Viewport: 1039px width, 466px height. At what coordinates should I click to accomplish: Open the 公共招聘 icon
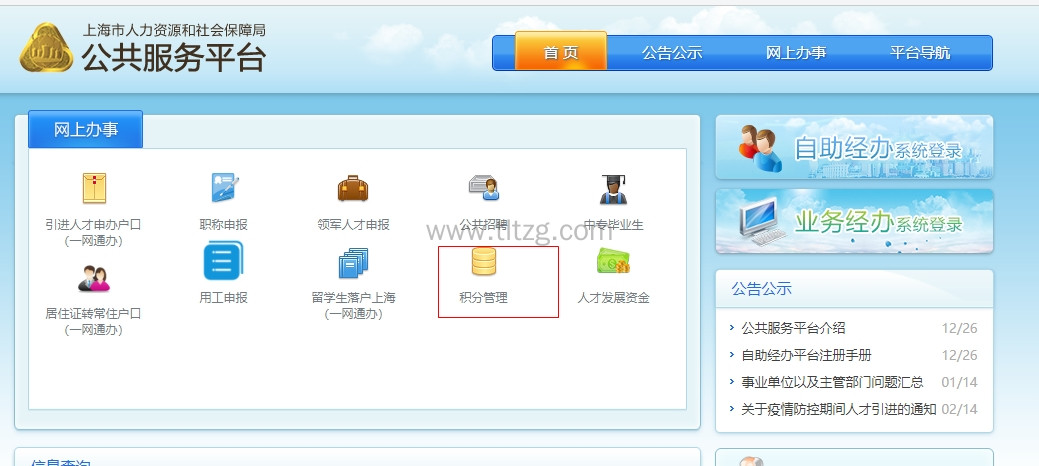pos(483,188)
